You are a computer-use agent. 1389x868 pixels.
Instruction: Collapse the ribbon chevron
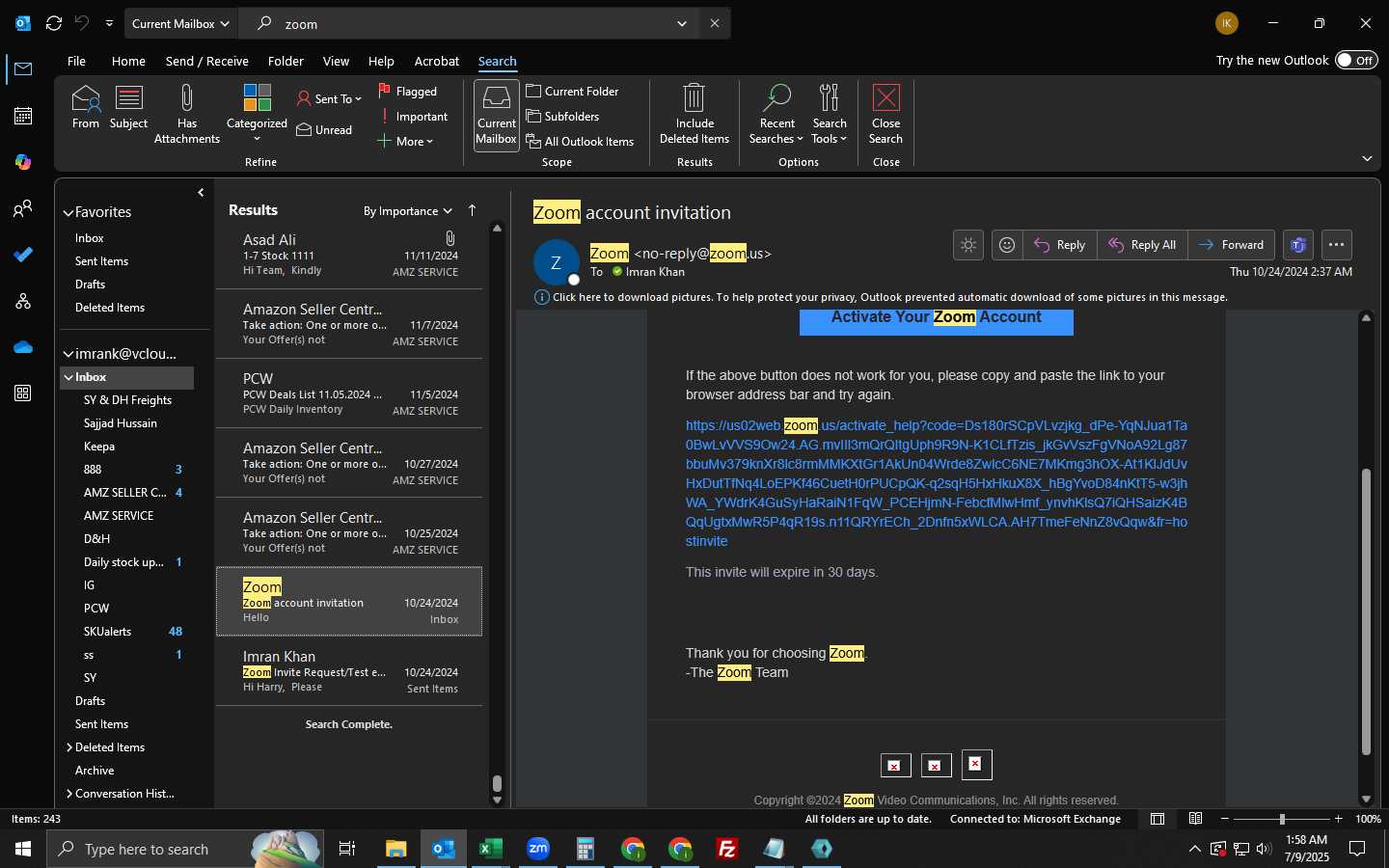[x=1367, y=158]
